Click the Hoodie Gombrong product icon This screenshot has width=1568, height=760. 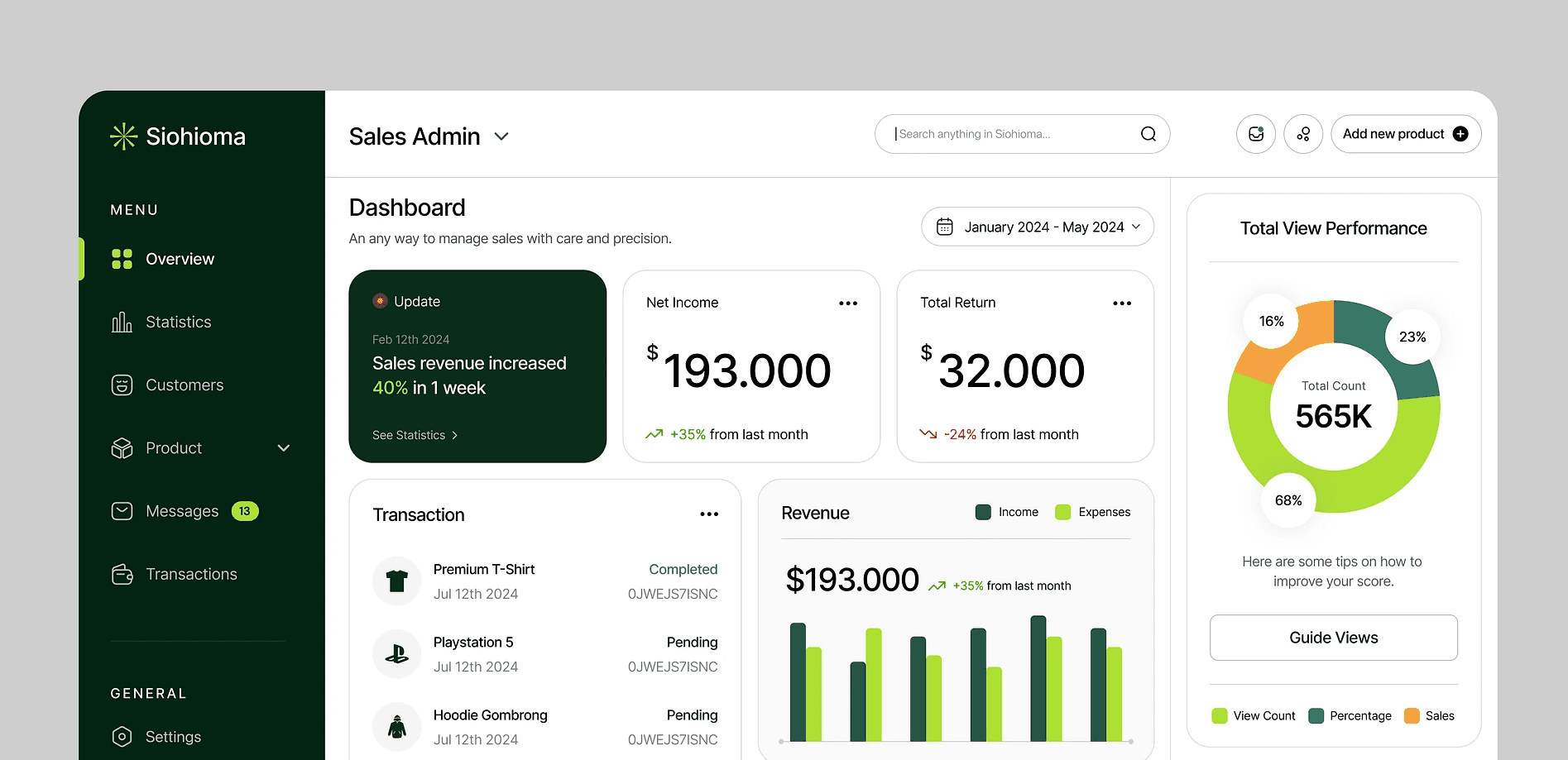tap(397, 727)
